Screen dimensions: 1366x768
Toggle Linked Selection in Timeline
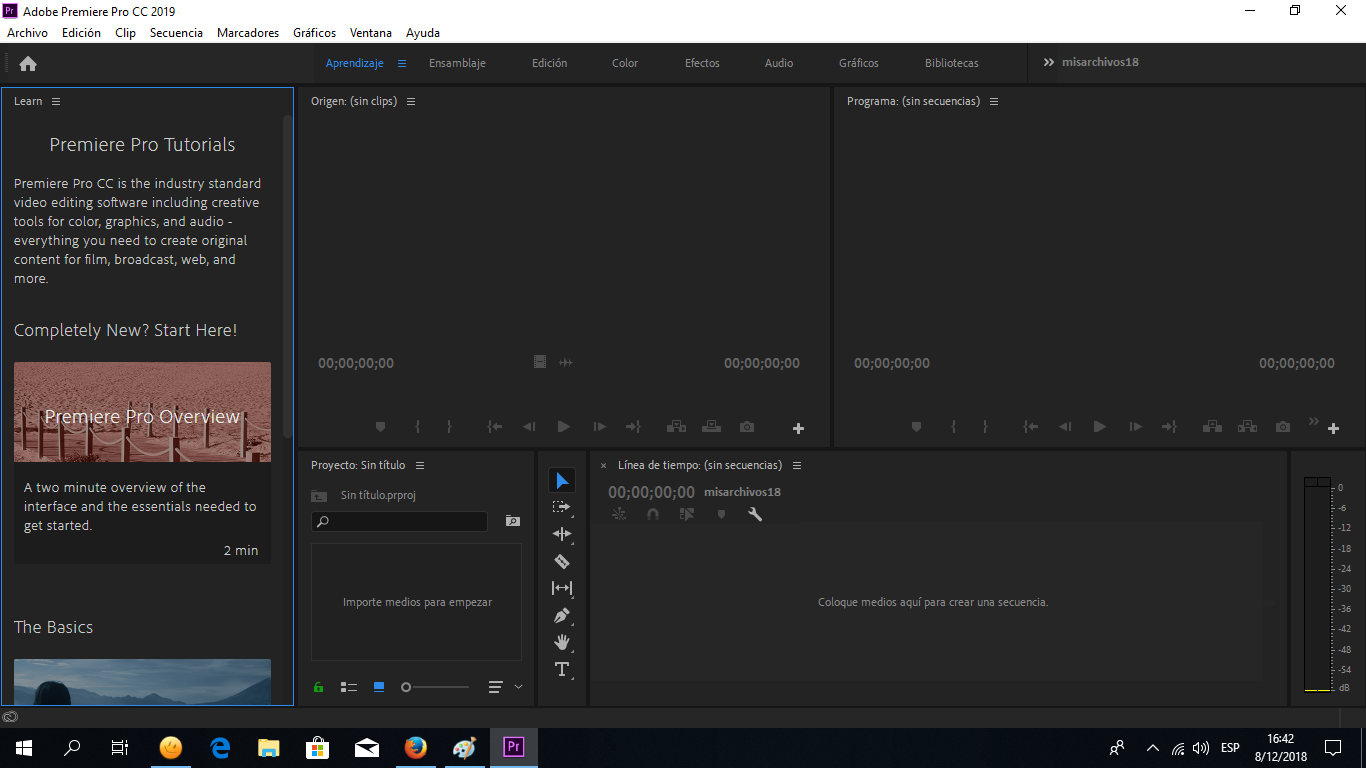click(x=687, y=514)
